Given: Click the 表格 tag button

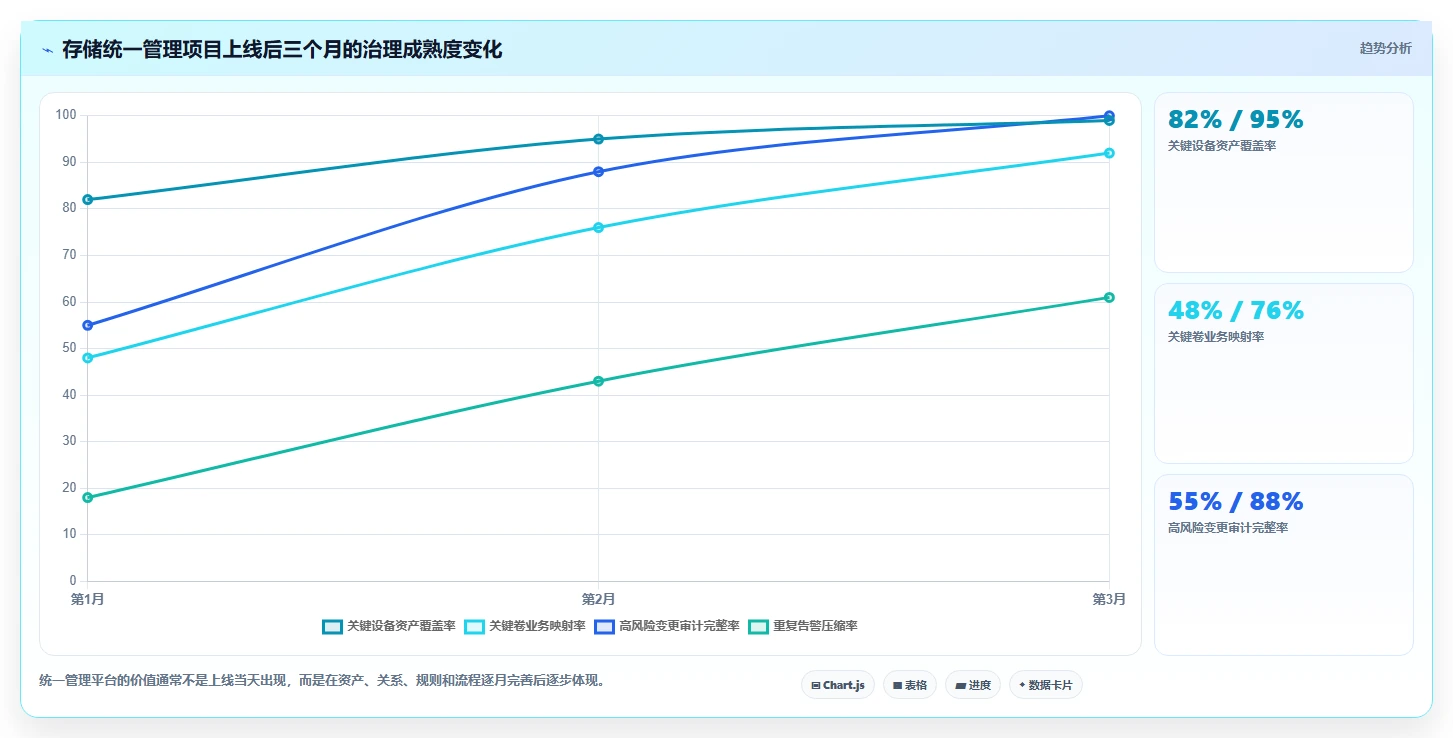Looking at the screenshot, I should 910,685.
